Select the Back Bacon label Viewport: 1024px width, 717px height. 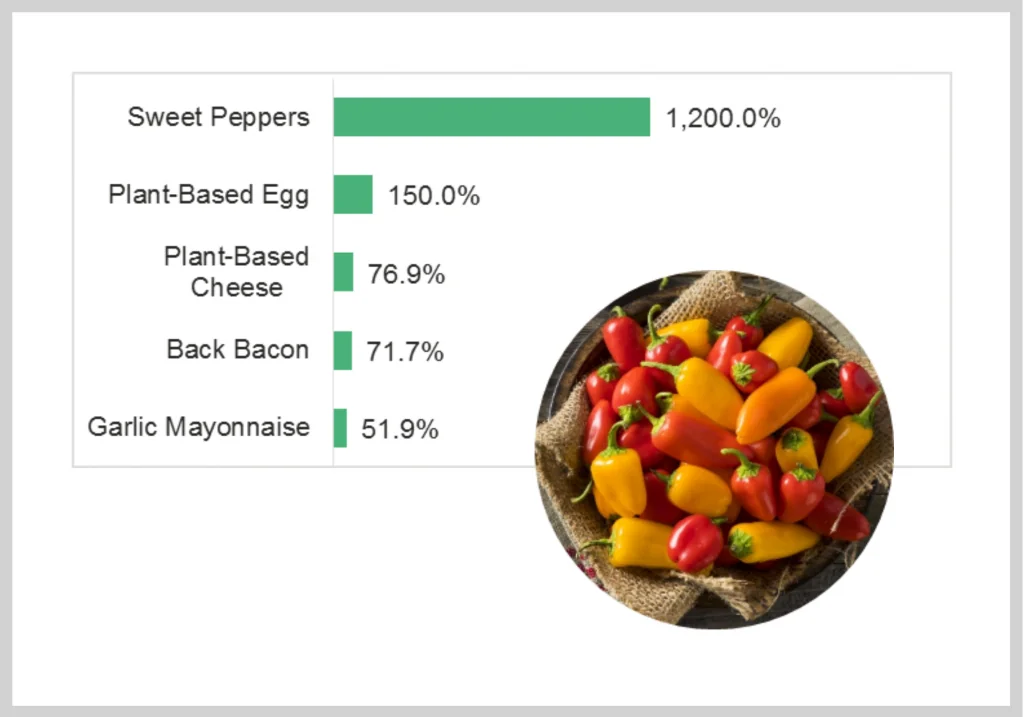pyautogui.click(x=238, y=349)
